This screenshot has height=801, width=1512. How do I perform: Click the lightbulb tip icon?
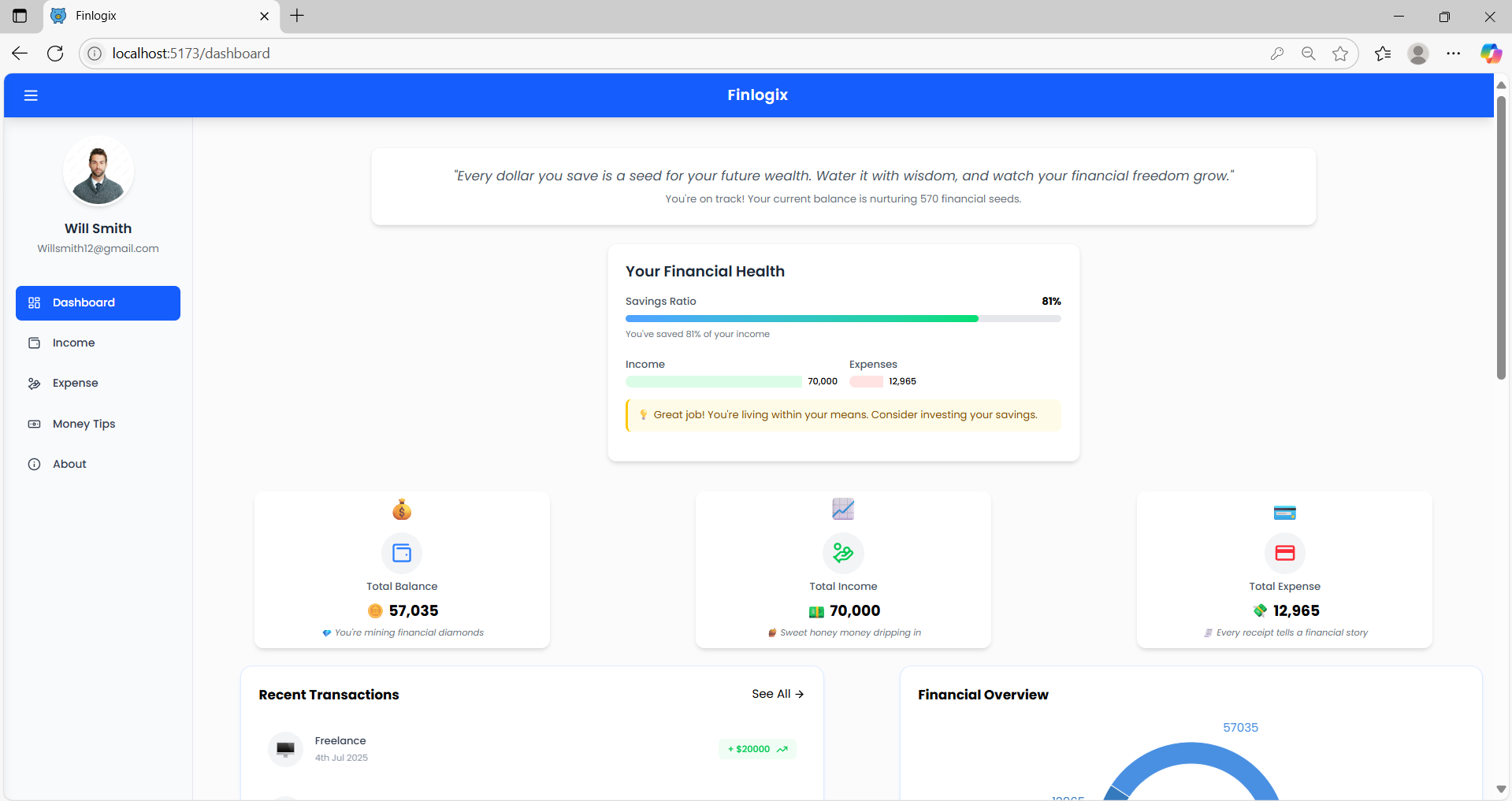(643, 414)
